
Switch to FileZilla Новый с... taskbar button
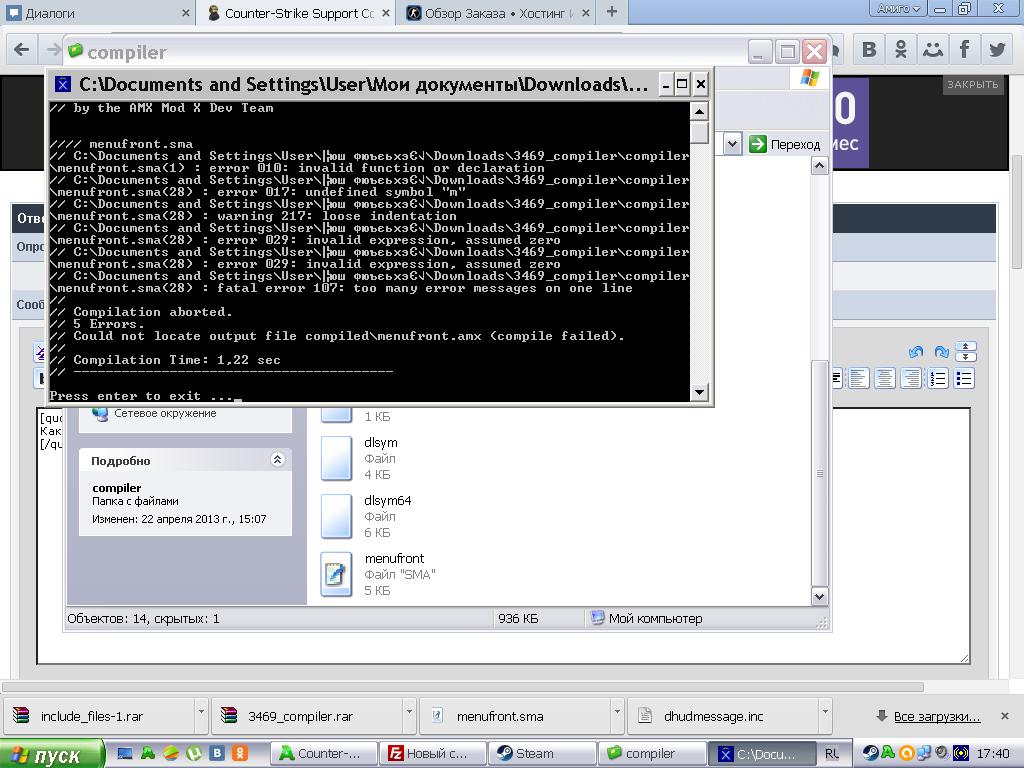point(434,754)
